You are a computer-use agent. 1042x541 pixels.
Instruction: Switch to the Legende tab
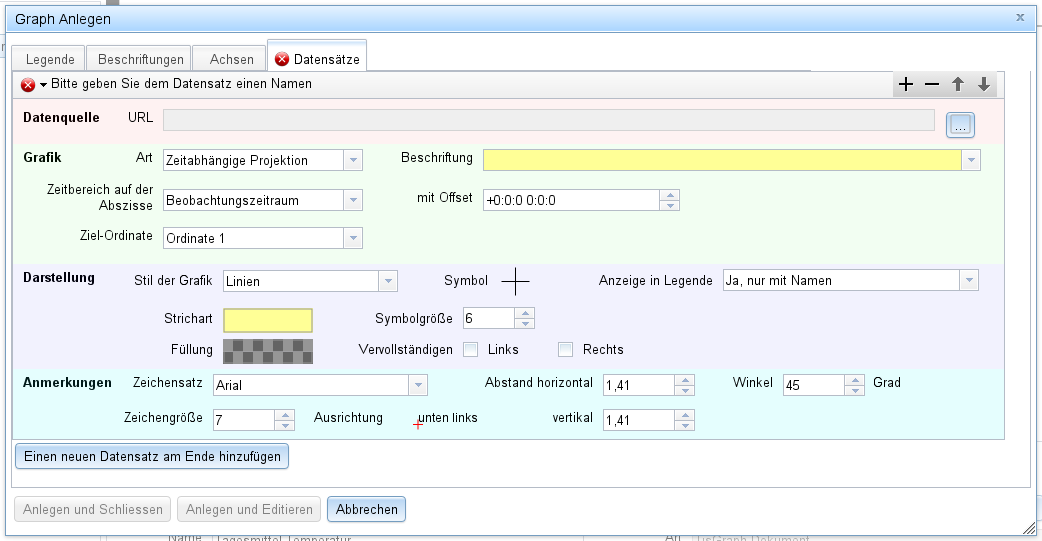tap(49, 59)
